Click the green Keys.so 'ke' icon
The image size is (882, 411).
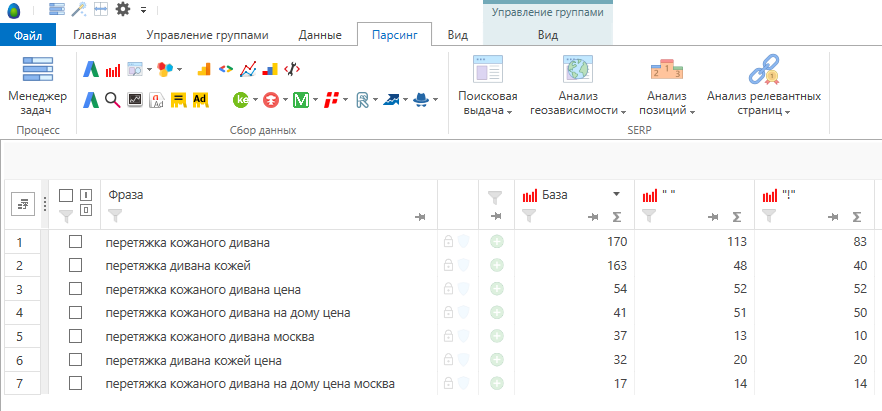(240, 99)
